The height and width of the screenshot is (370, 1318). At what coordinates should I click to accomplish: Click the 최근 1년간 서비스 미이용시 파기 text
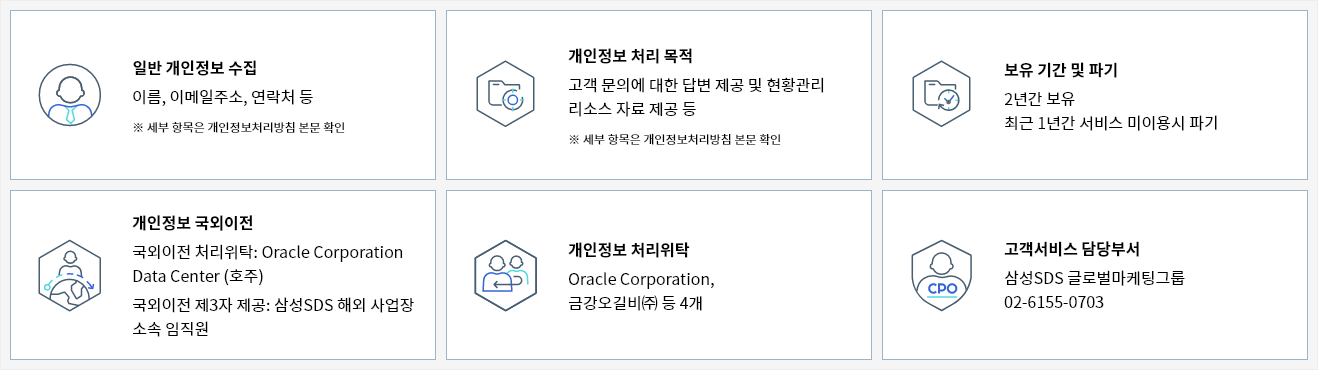[x=1111, y=123]
